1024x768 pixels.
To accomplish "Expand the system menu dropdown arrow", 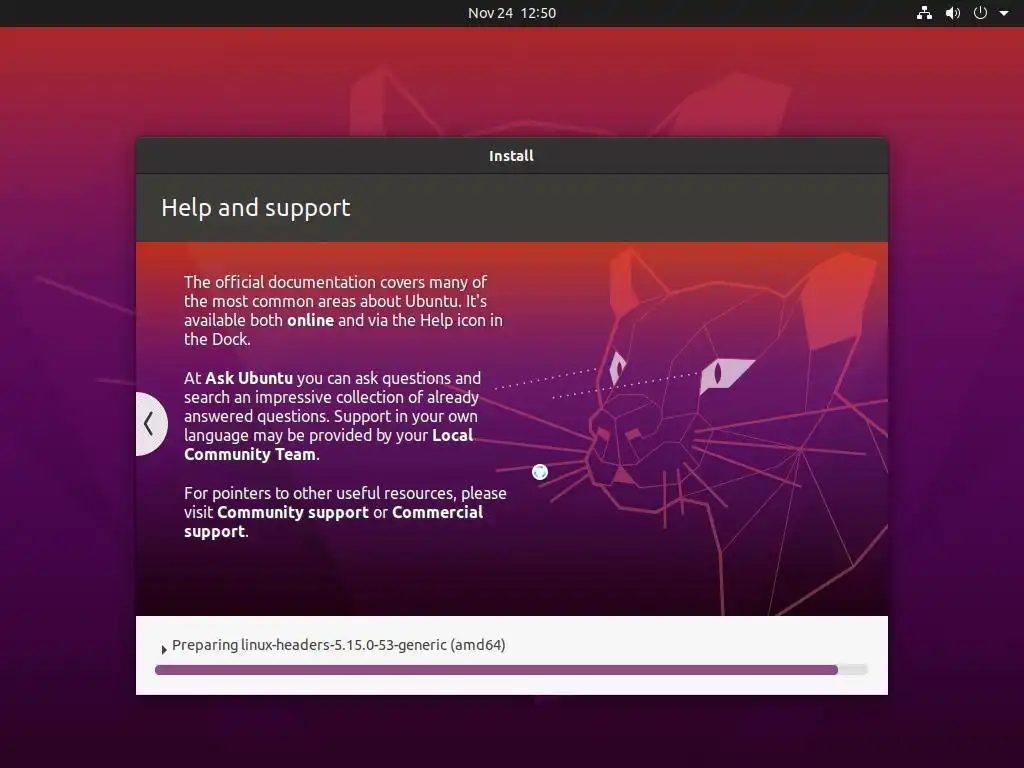I will pos(1004,13).
